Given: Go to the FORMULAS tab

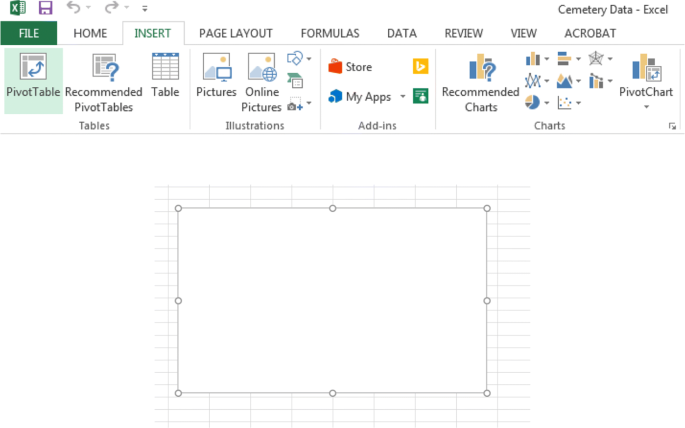Looking at the screenshot, I should (x=330, y=33).
